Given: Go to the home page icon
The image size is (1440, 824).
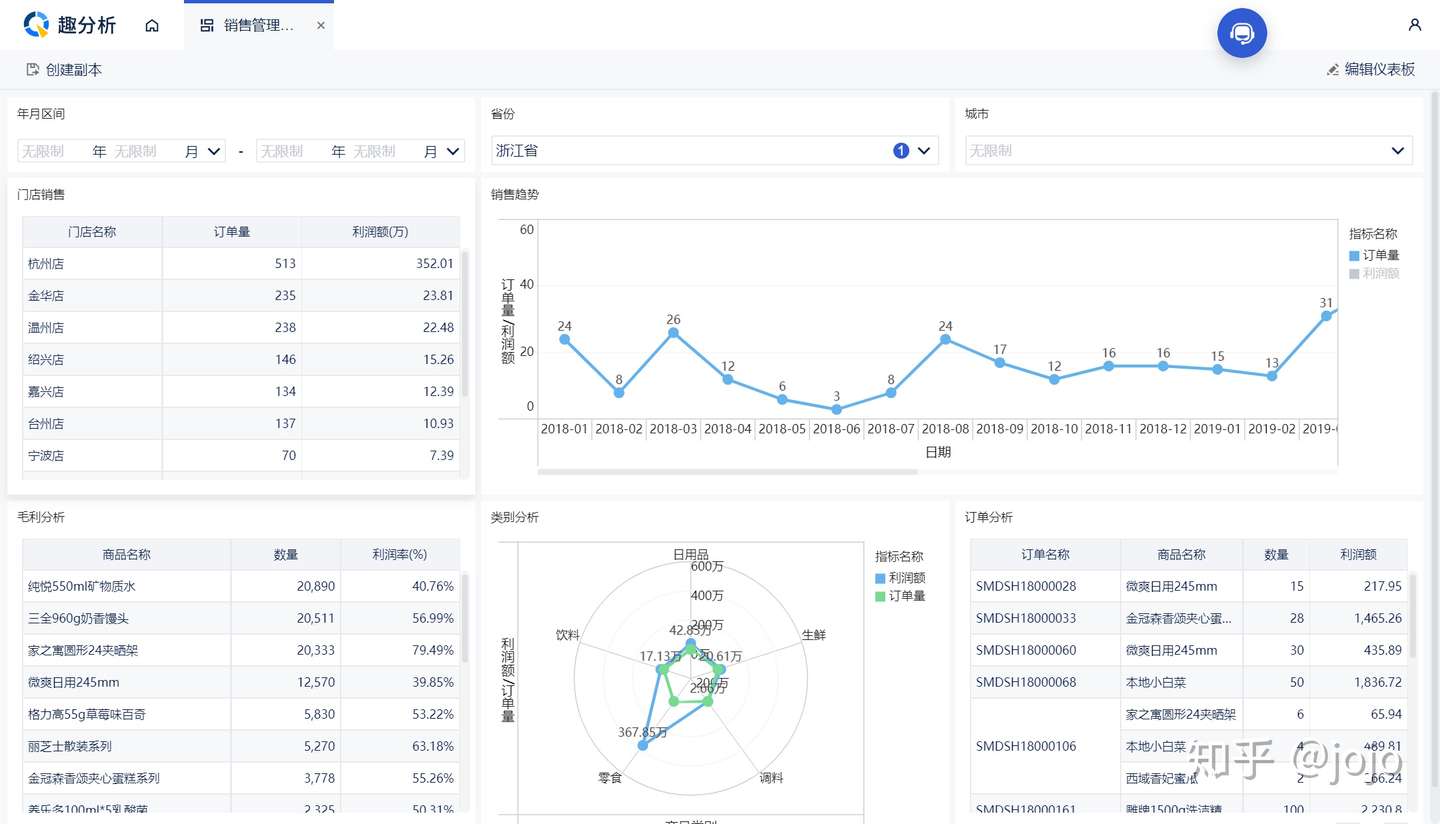Looking at the screenshot, I should (152, 25).
